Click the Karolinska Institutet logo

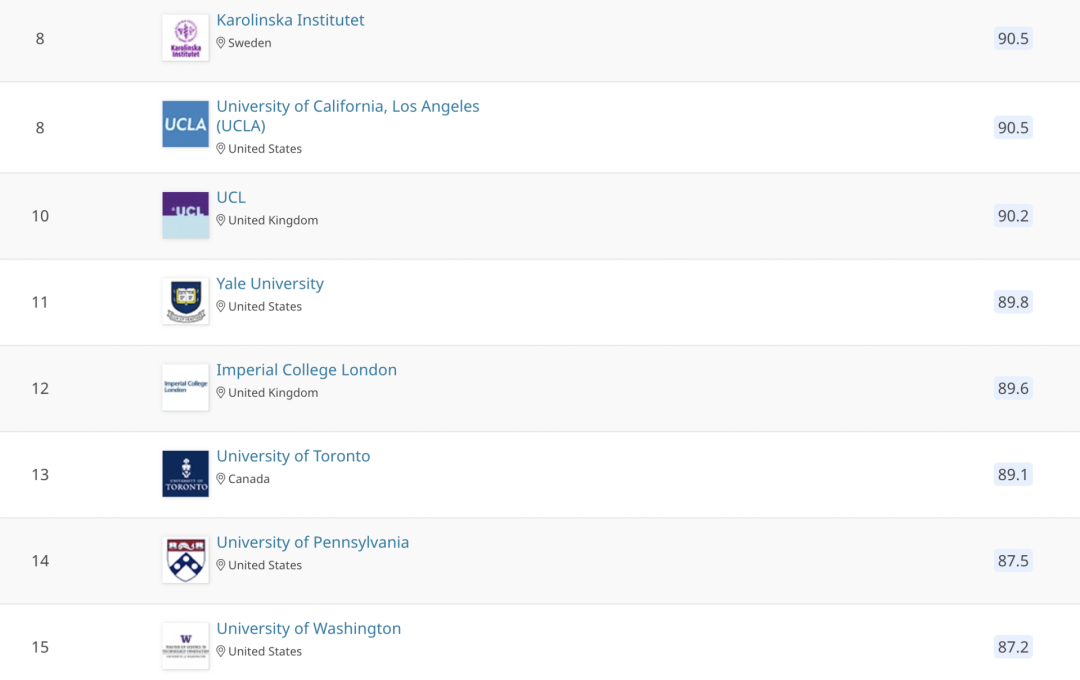coord(185,38)
